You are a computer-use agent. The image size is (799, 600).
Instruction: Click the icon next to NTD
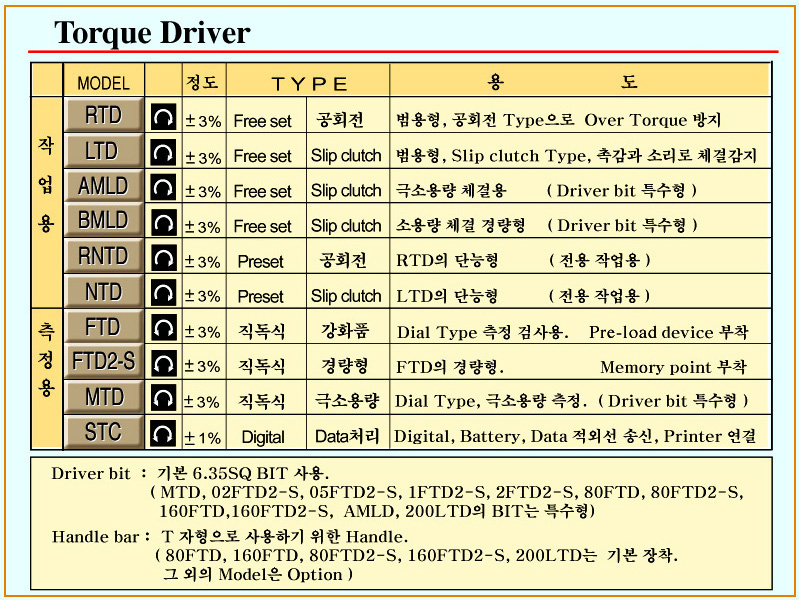pos(162,294)
